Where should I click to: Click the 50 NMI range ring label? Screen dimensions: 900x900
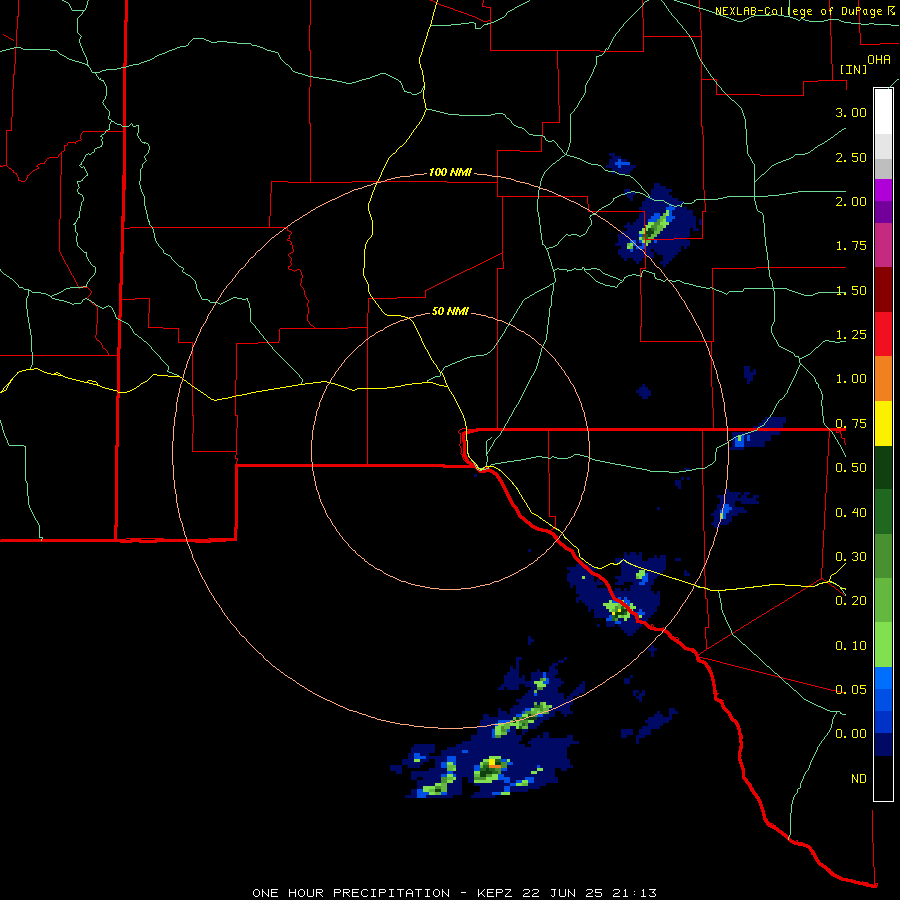[x=450, y=311]
